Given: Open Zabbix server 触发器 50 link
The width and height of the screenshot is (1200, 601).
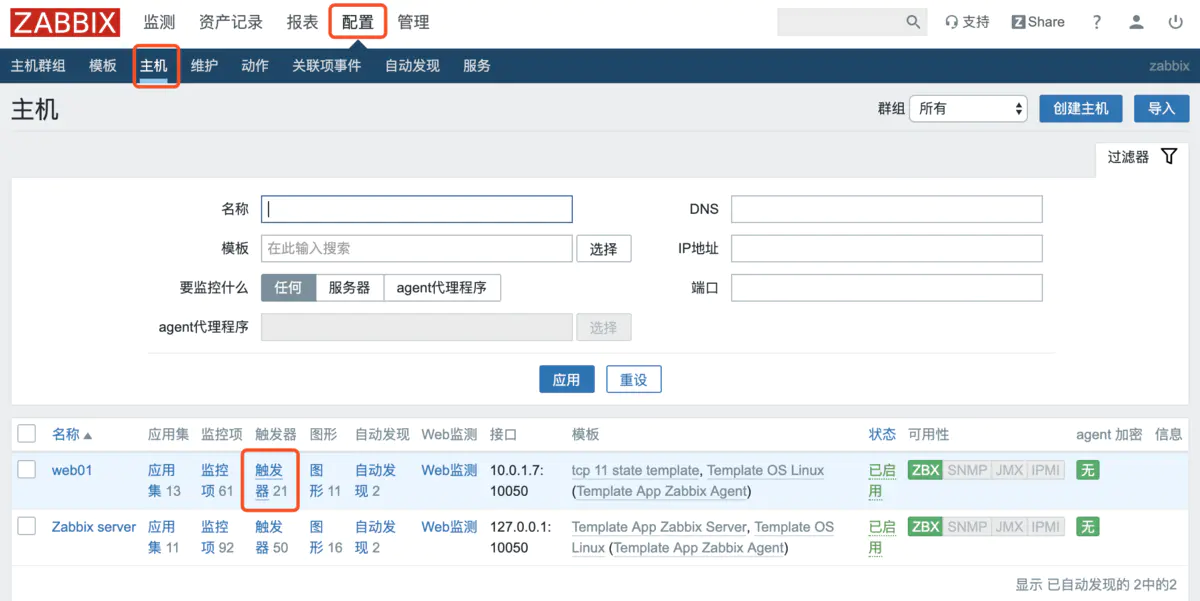Looking at the screenshot, I should tap(271, 537).
